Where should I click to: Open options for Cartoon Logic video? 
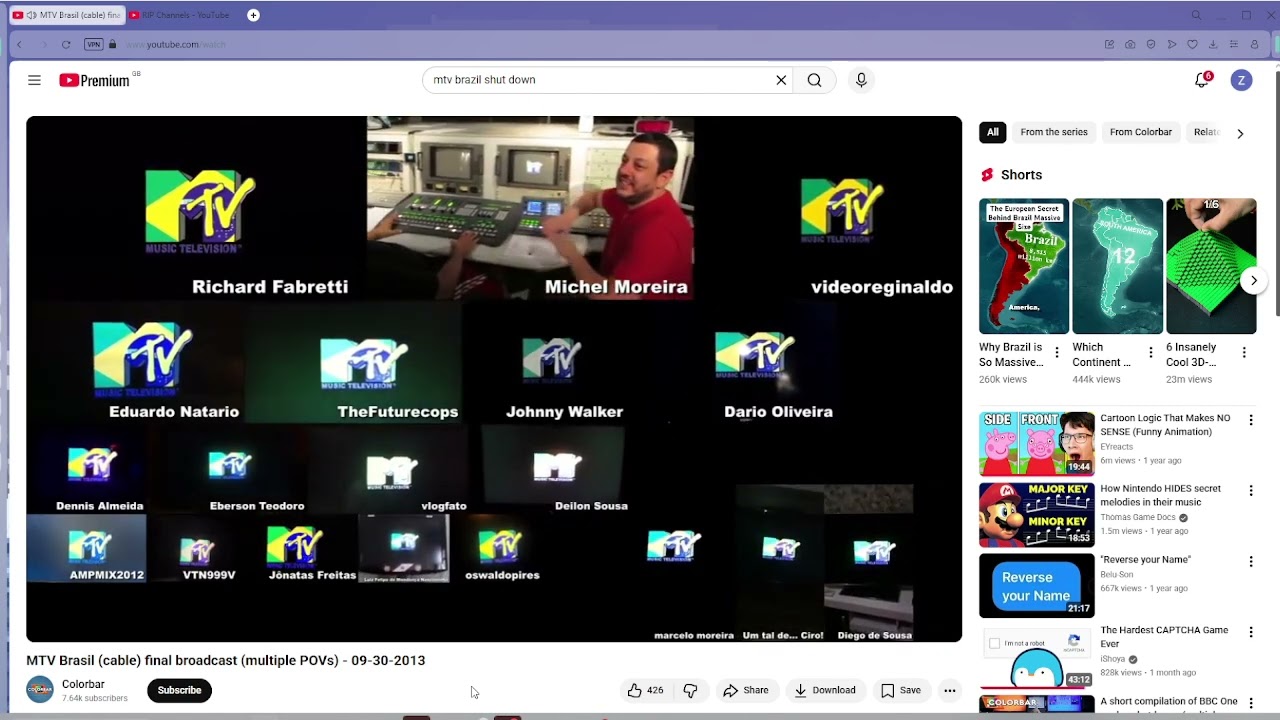point(1250,421)
